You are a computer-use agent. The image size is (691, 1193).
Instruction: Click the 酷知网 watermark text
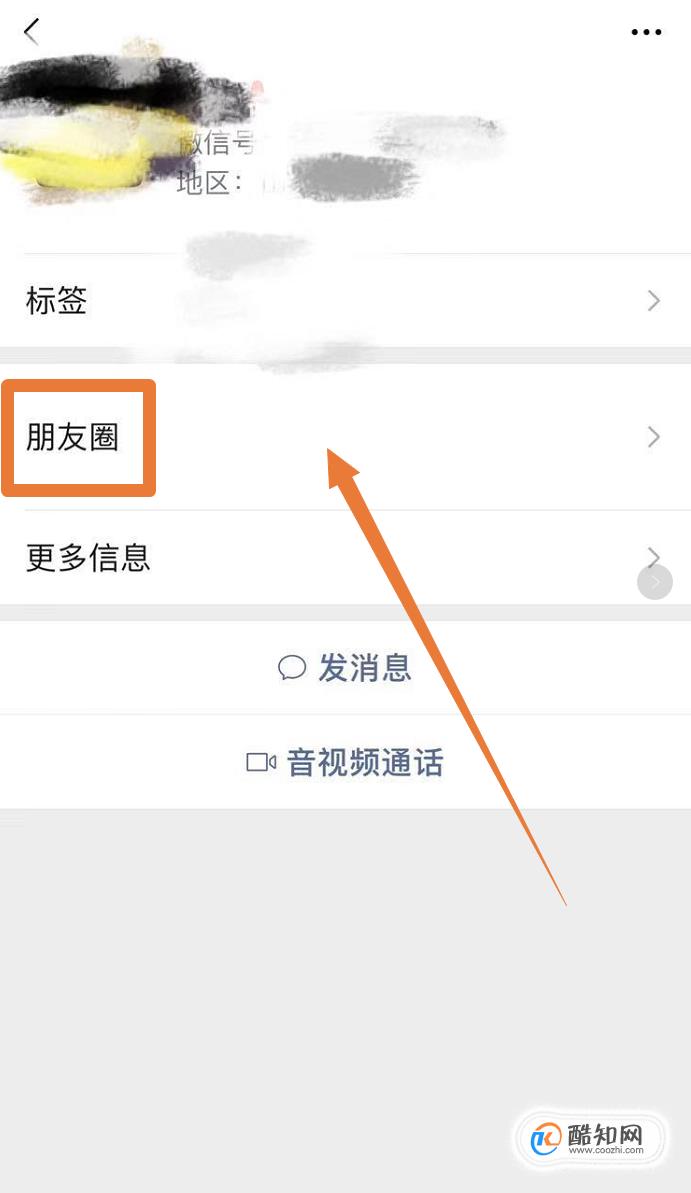606,1134
